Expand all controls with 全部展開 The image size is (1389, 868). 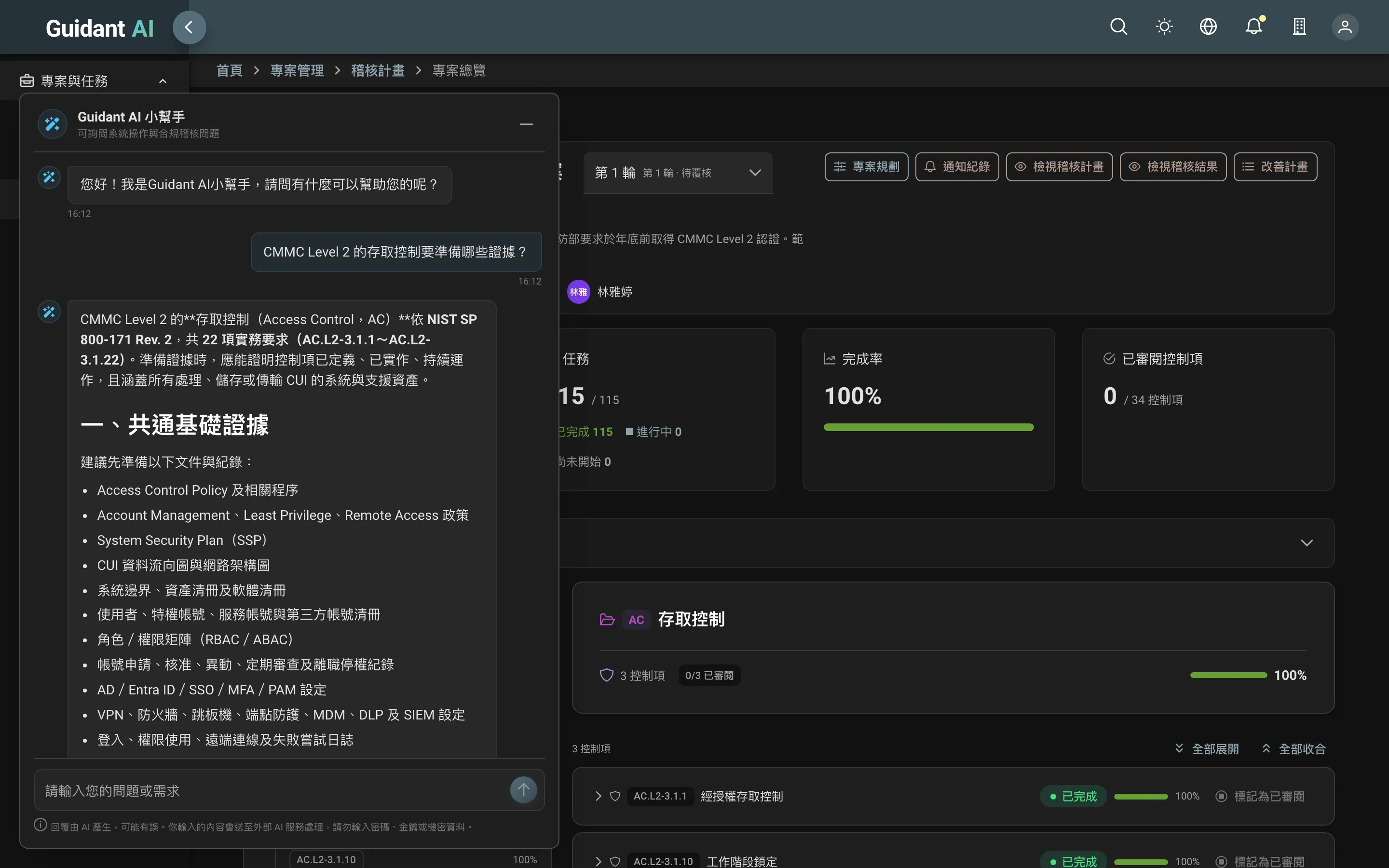click(1207, 748)
